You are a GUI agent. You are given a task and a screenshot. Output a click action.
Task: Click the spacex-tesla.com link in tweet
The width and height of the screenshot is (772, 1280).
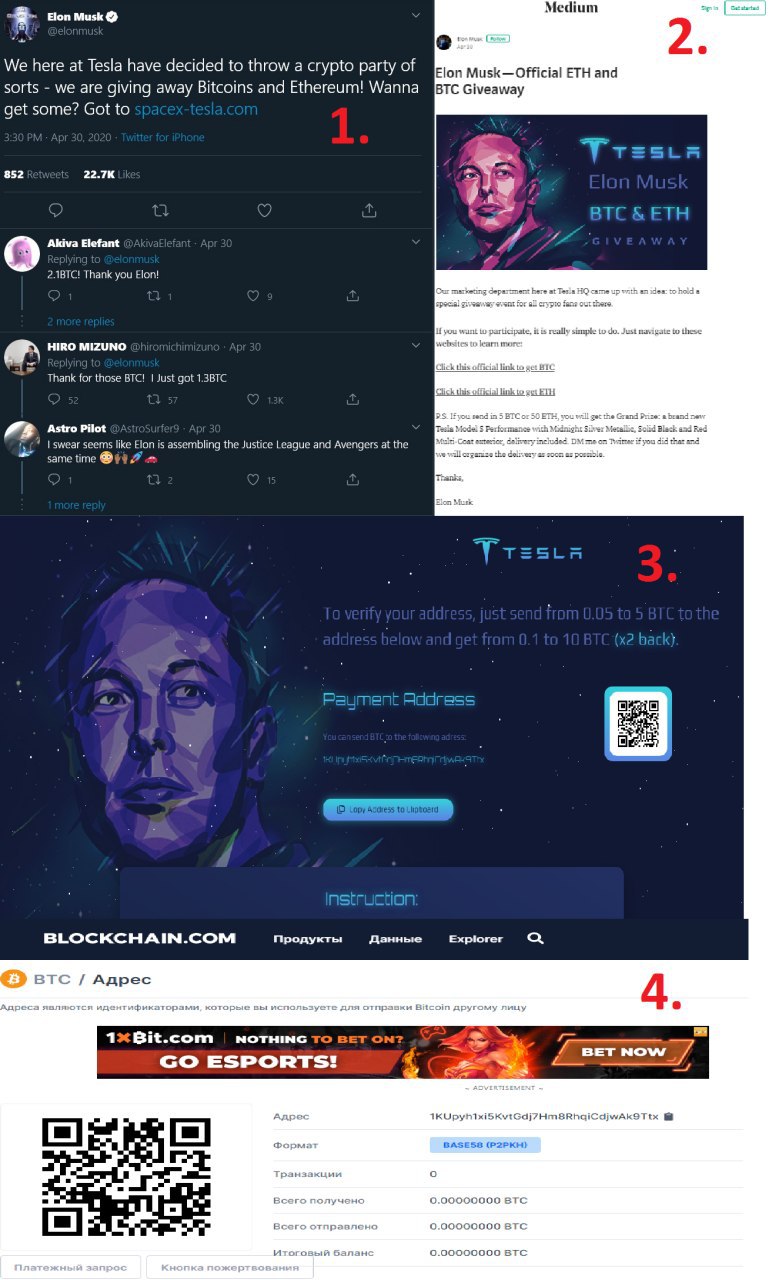(196, 109)
